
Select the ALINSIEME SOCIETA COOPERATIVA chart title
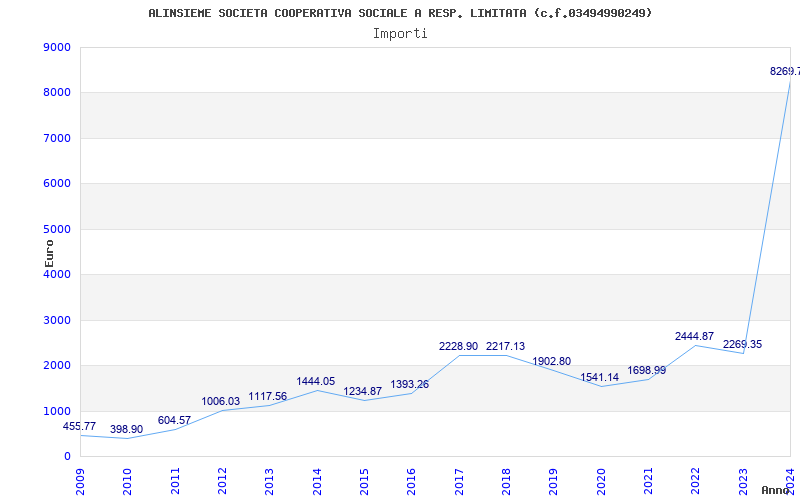(x=400, y=13)
